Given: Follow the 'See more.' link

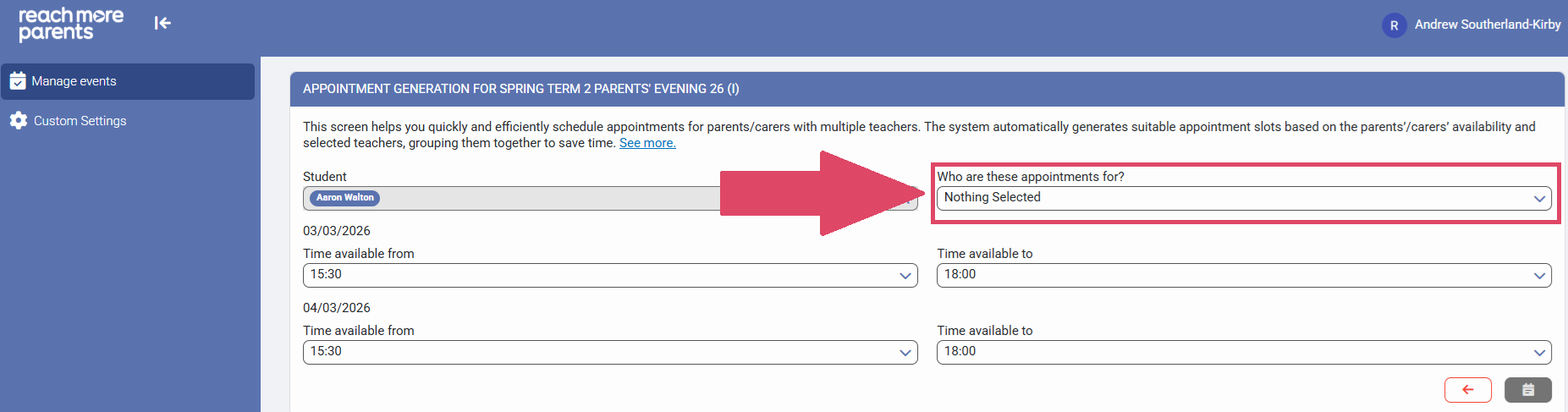Looking at the screenshot, I should click(x=647, y=143).
